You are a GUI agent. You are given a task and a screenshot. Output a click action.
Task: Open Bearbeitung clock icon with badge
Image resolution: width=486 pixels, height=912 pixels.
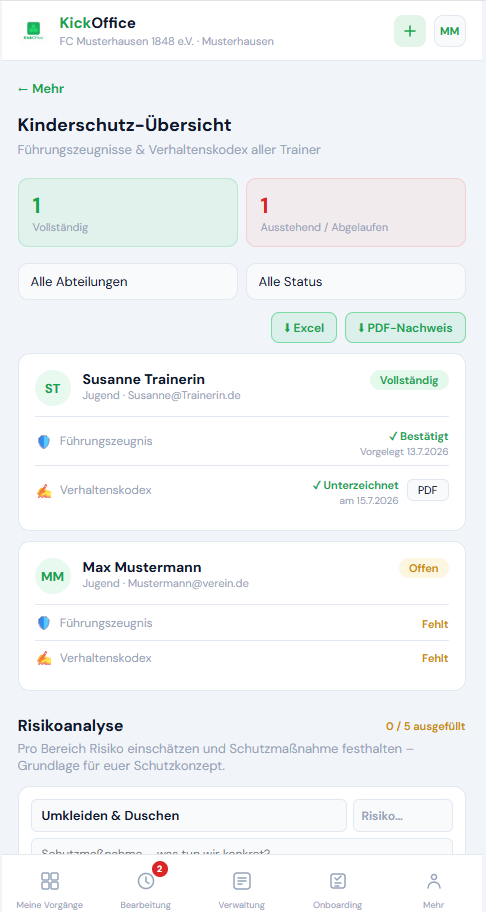[x=146, y=881]
